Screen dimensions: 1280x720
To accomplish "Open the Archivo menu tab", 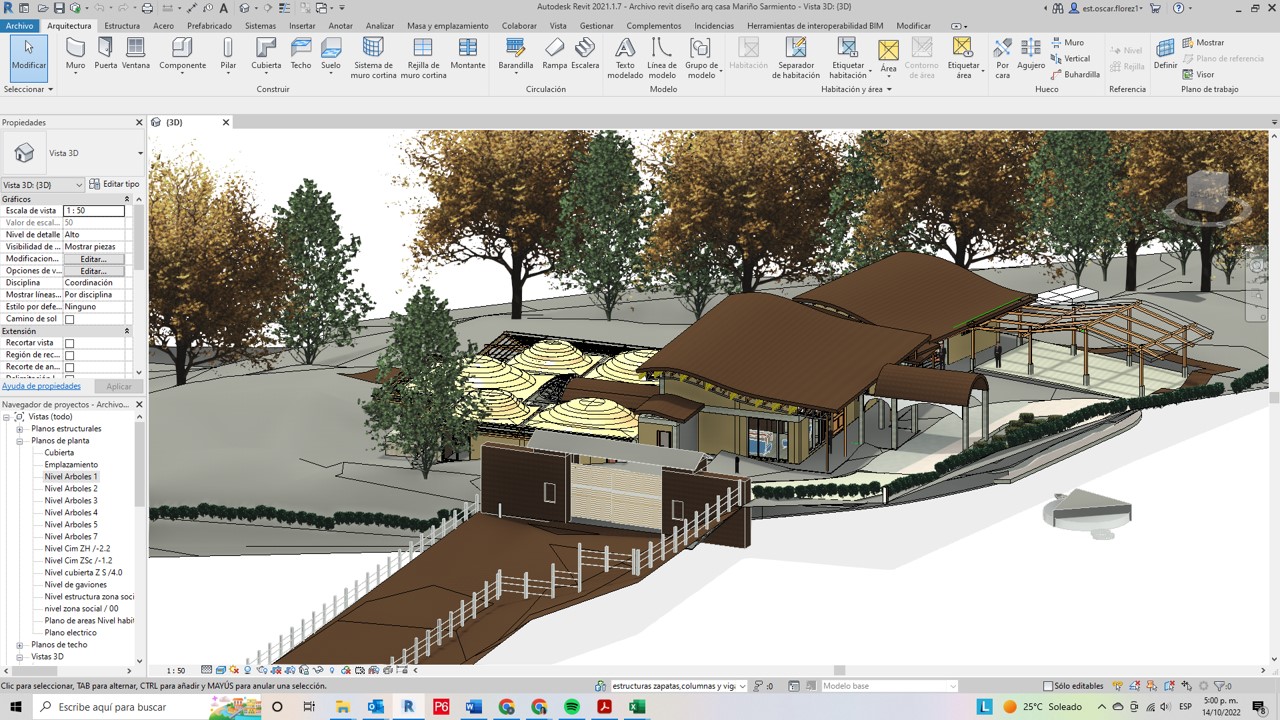I will tap(19, 26).
